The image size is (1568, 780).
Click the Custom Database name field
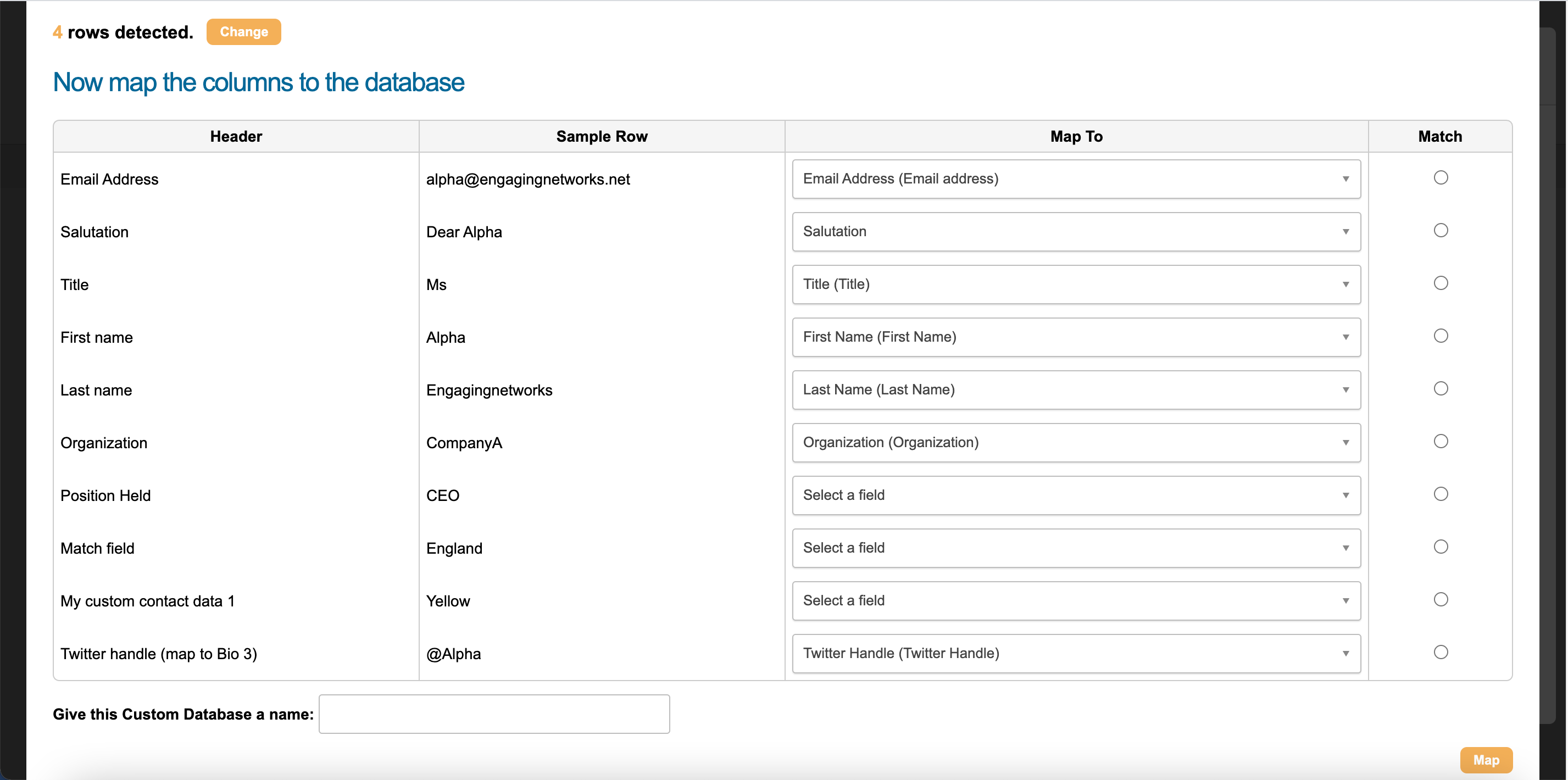pos(494,714)
